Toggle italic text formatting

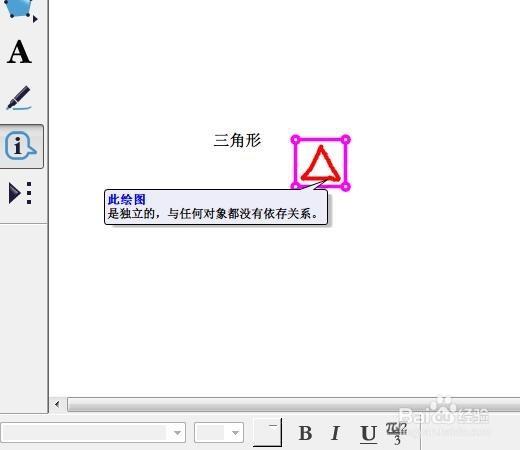point(335,433)
